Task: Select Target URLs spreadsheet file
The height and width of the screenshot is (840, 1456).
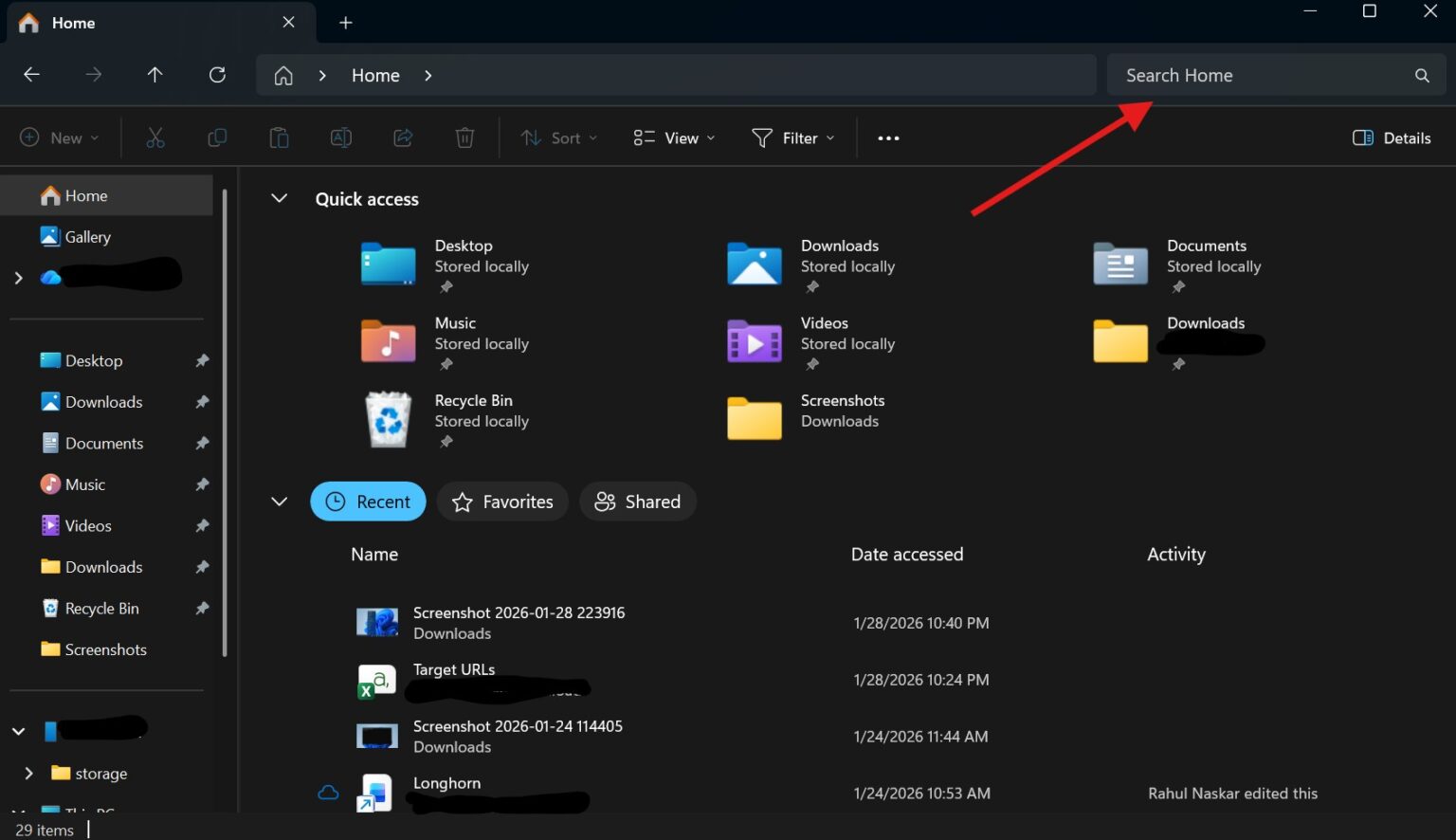Action: coord(454,670)
